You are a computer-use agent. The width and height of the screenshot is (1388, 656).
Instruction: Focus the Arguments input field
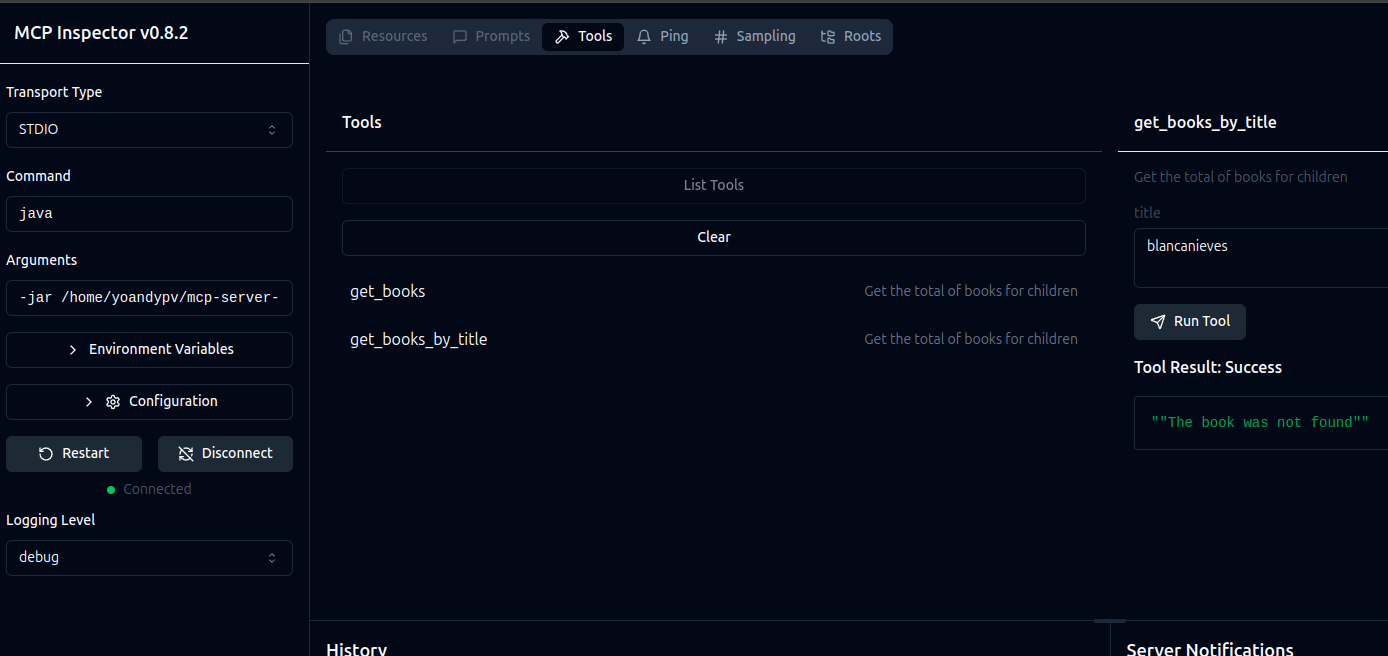click(149, 298)
